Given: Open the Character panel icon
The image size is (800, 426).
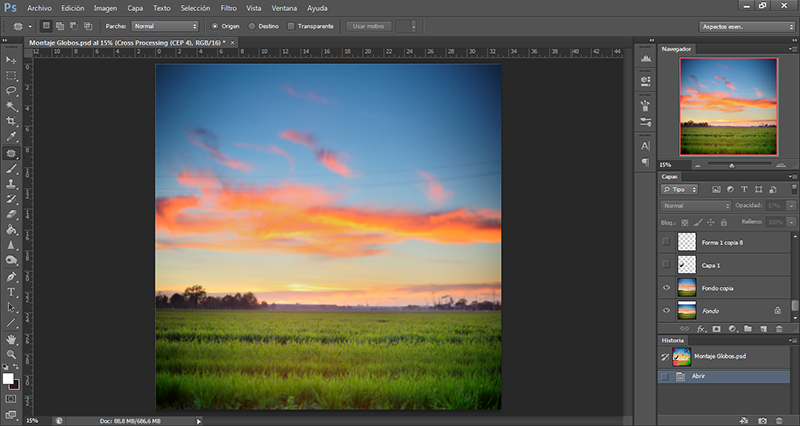Looking at the screenshot, I should pyautogui.click(x=645, y=146).
